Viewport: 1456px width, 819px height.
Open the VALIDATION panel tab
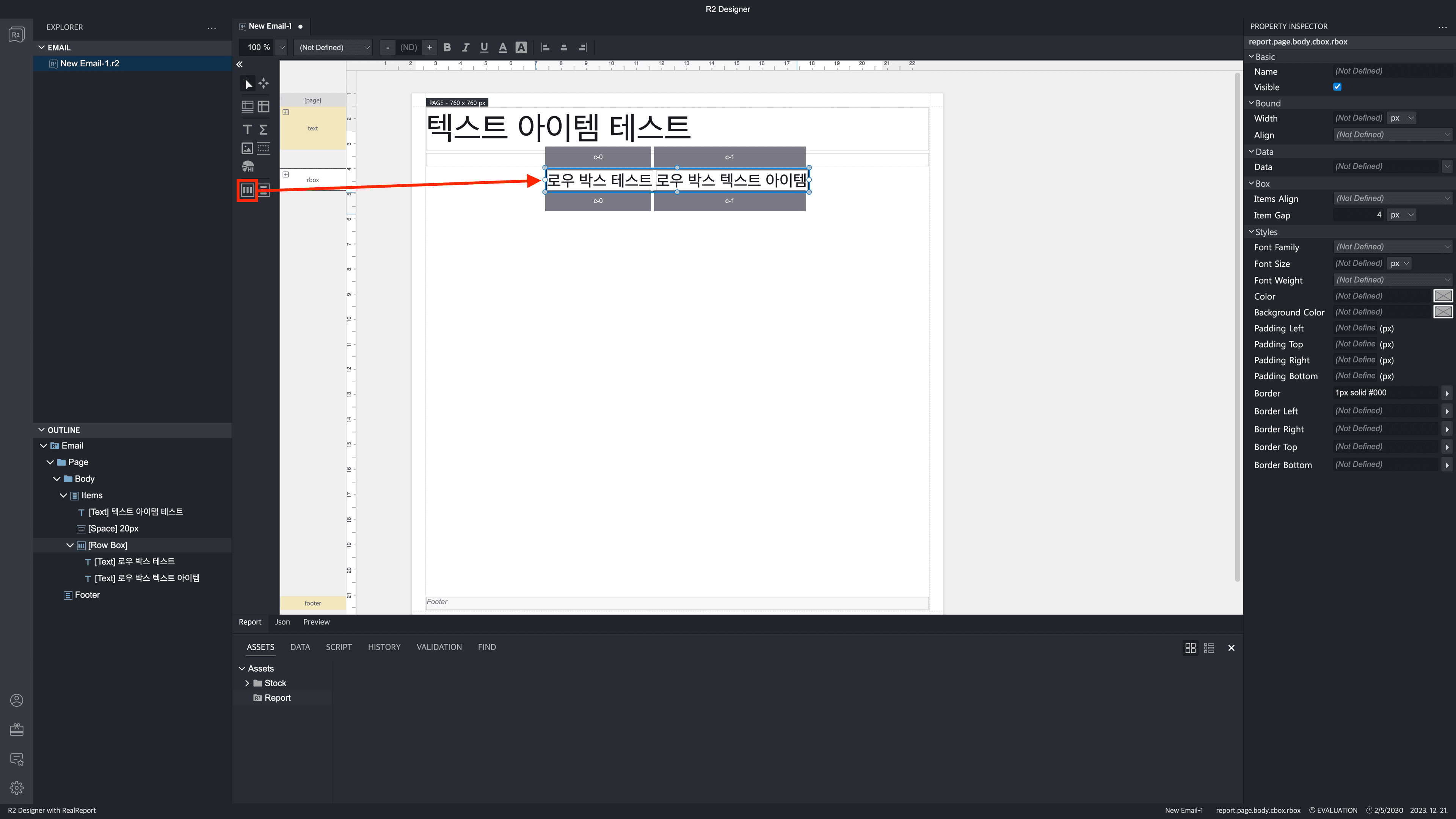(x=439, y=647)
